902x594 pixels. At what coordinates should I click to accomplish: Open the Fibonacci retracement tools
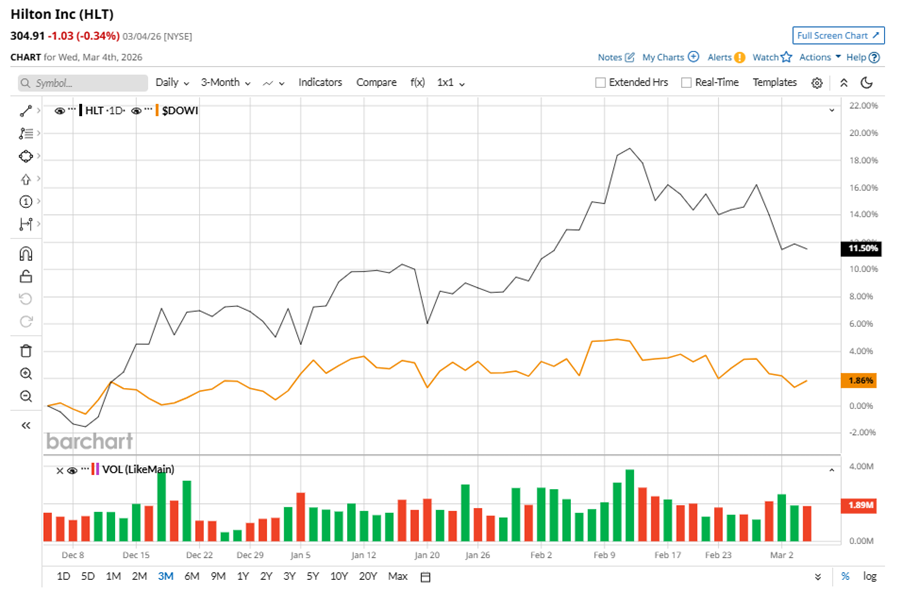(26, 133)
